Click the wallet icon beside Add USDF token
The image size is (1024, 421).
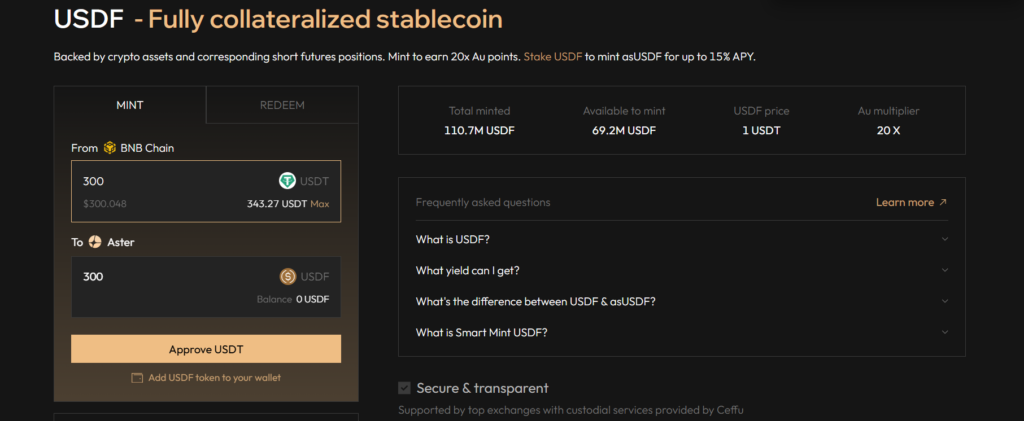[x=136, y=378]
